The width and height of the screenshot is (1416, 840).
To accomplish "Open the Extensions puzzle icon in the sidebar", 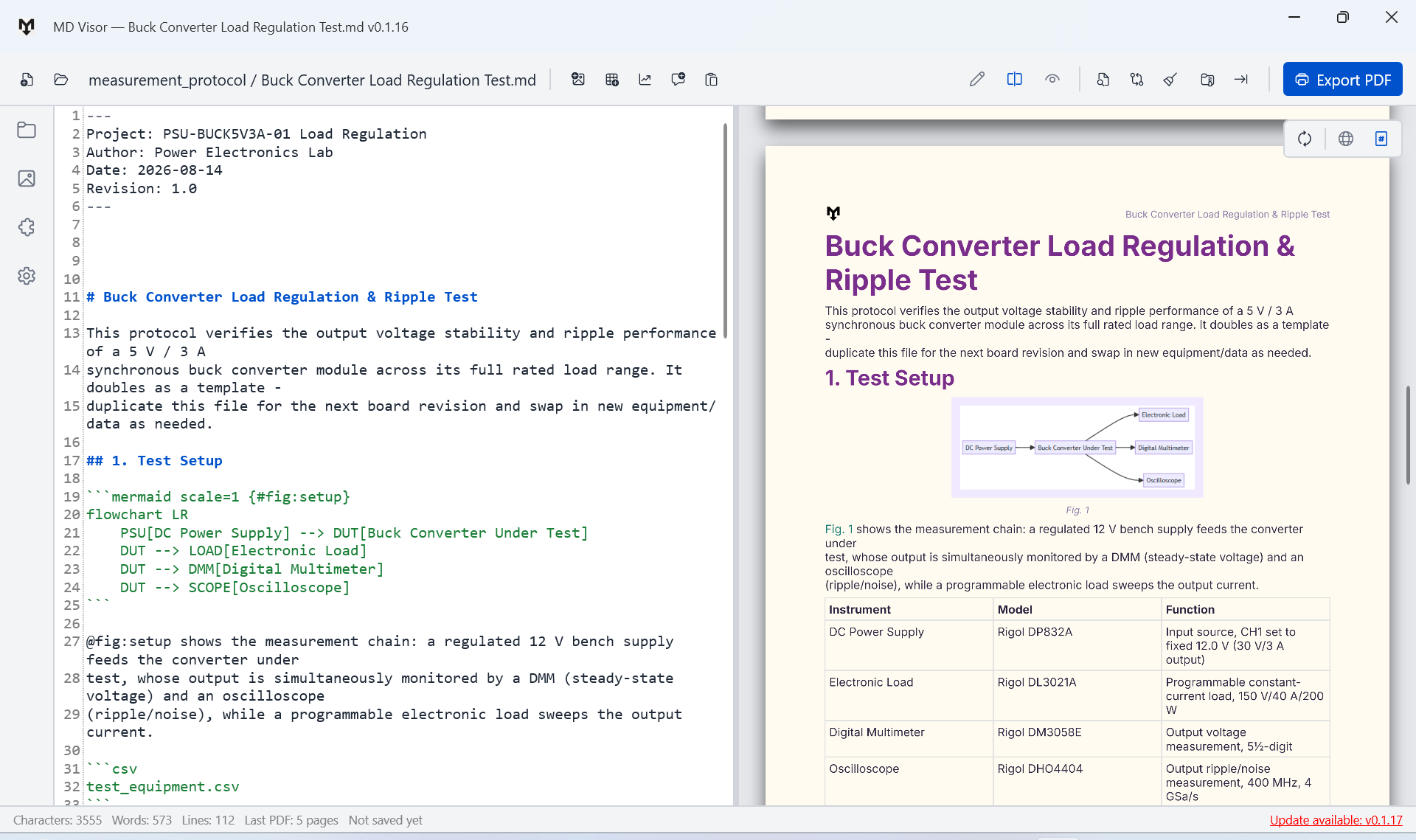I will click(x=27, y=227).
